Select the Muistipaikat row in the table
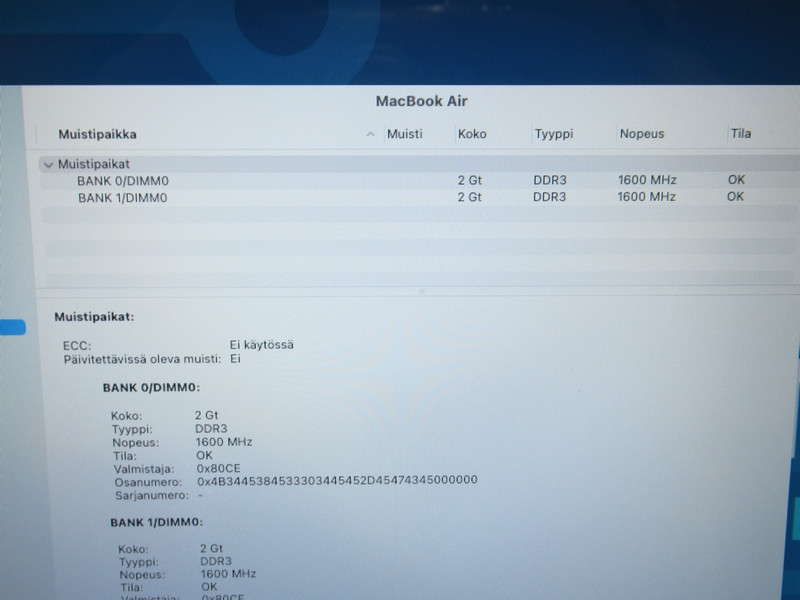This screenshot has width=800, height=600. tap(418, 164)
